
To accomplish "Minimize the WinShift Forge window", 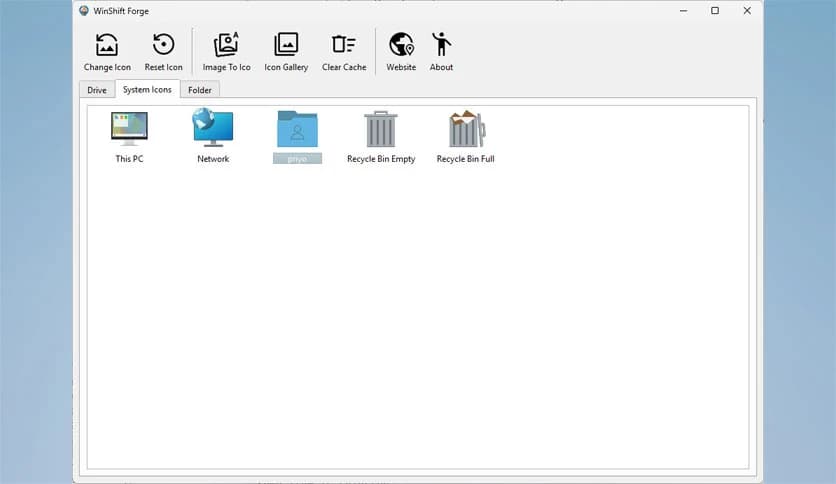I will tap(684, 11).
